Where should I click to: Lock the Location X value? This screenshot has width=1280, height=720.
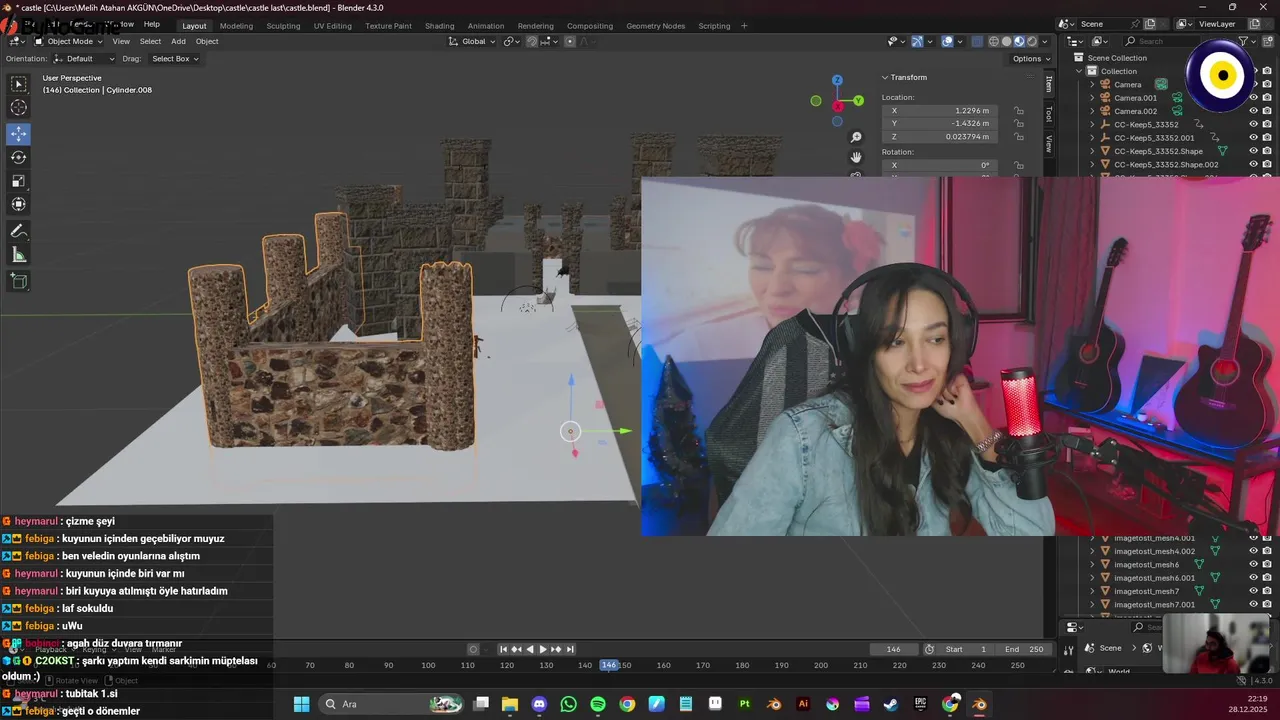(1018, 111)
